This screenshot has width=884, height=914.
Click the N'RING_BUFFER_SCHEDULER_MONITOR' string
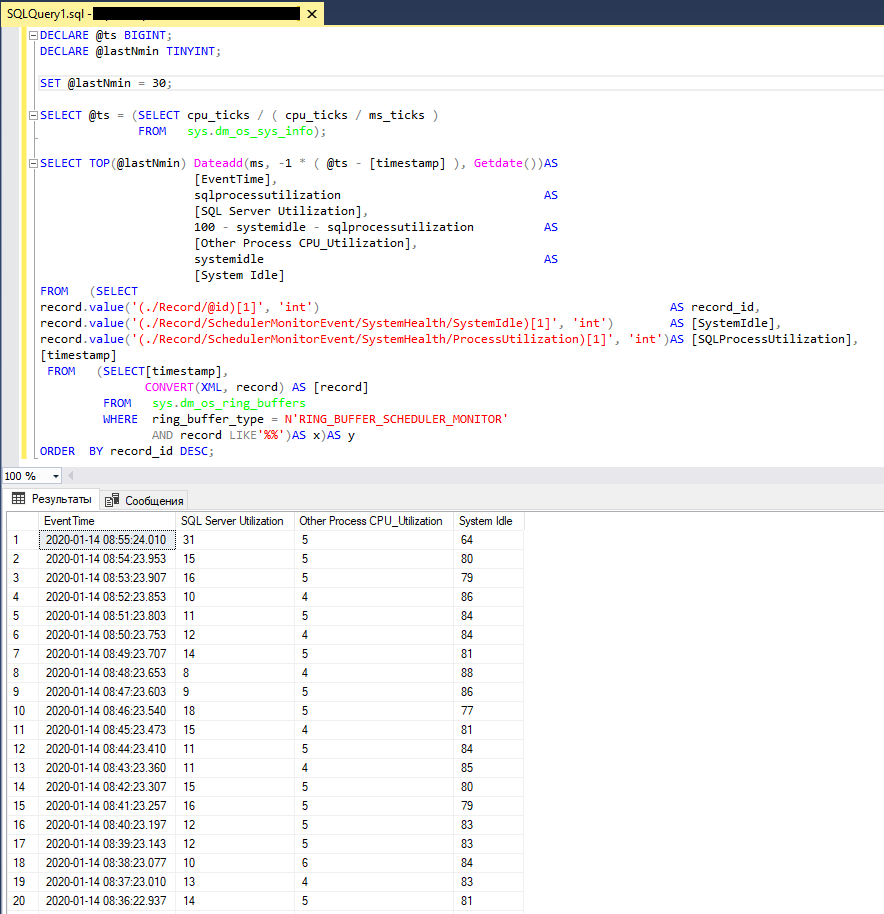396,419
